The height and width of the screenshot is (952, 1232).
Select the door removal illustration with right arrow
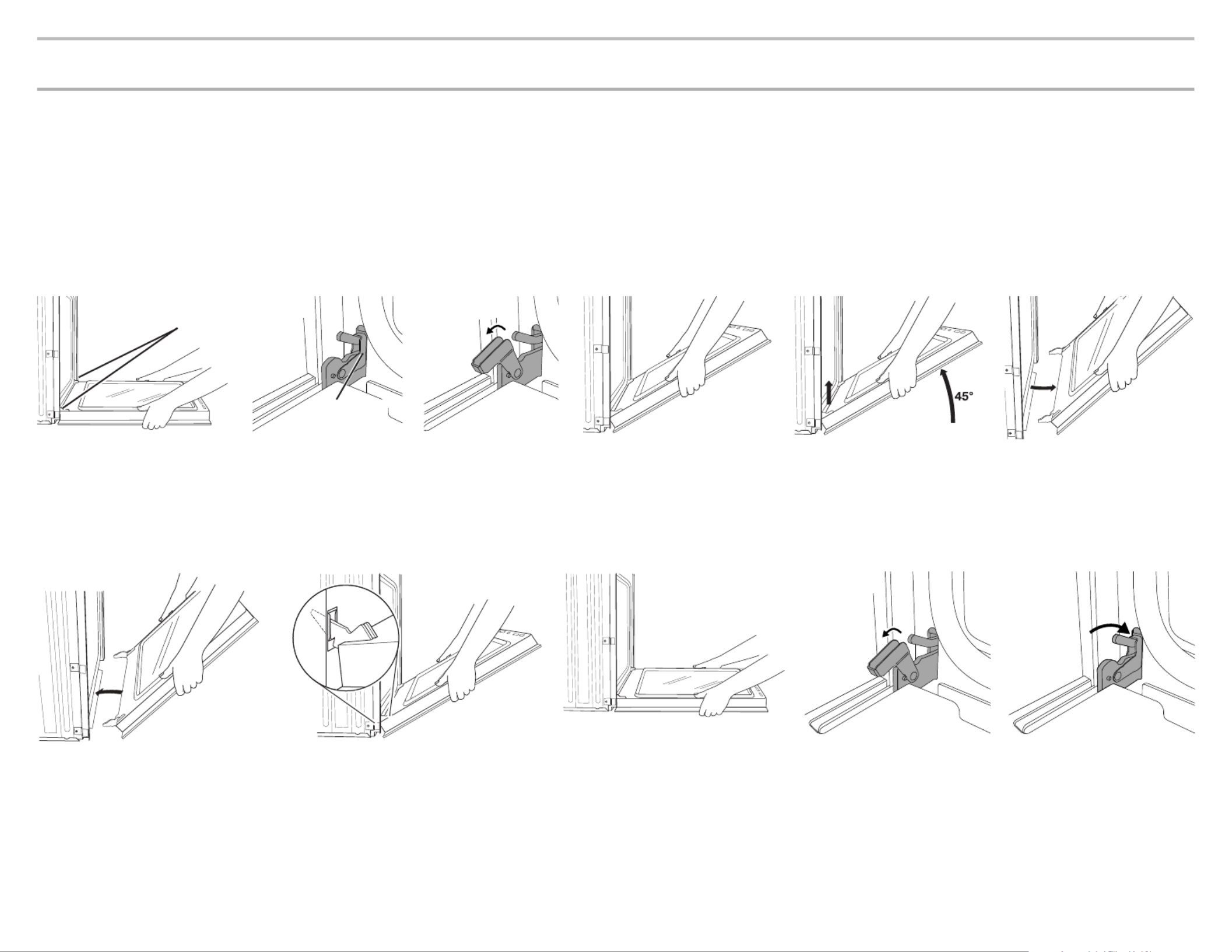pyautogui.click(x=1101, y=367)
